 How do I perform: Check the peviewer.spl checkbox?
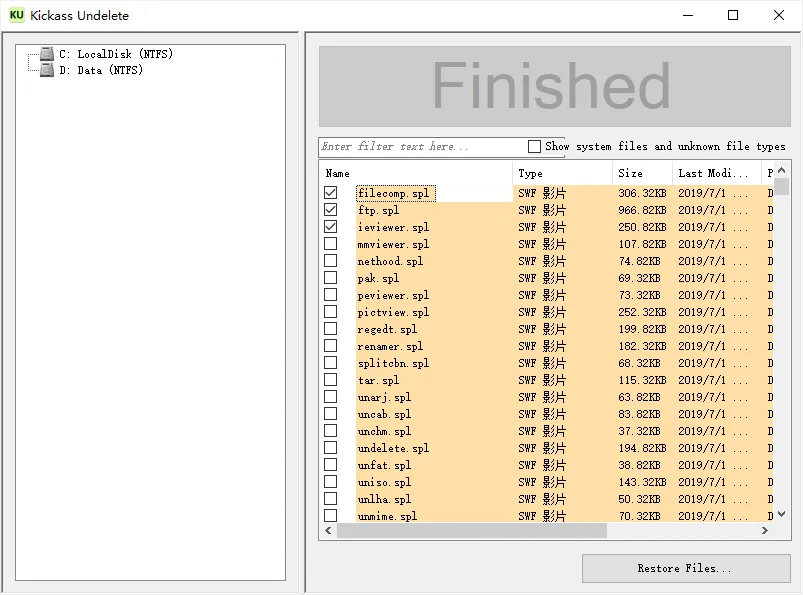331,294
